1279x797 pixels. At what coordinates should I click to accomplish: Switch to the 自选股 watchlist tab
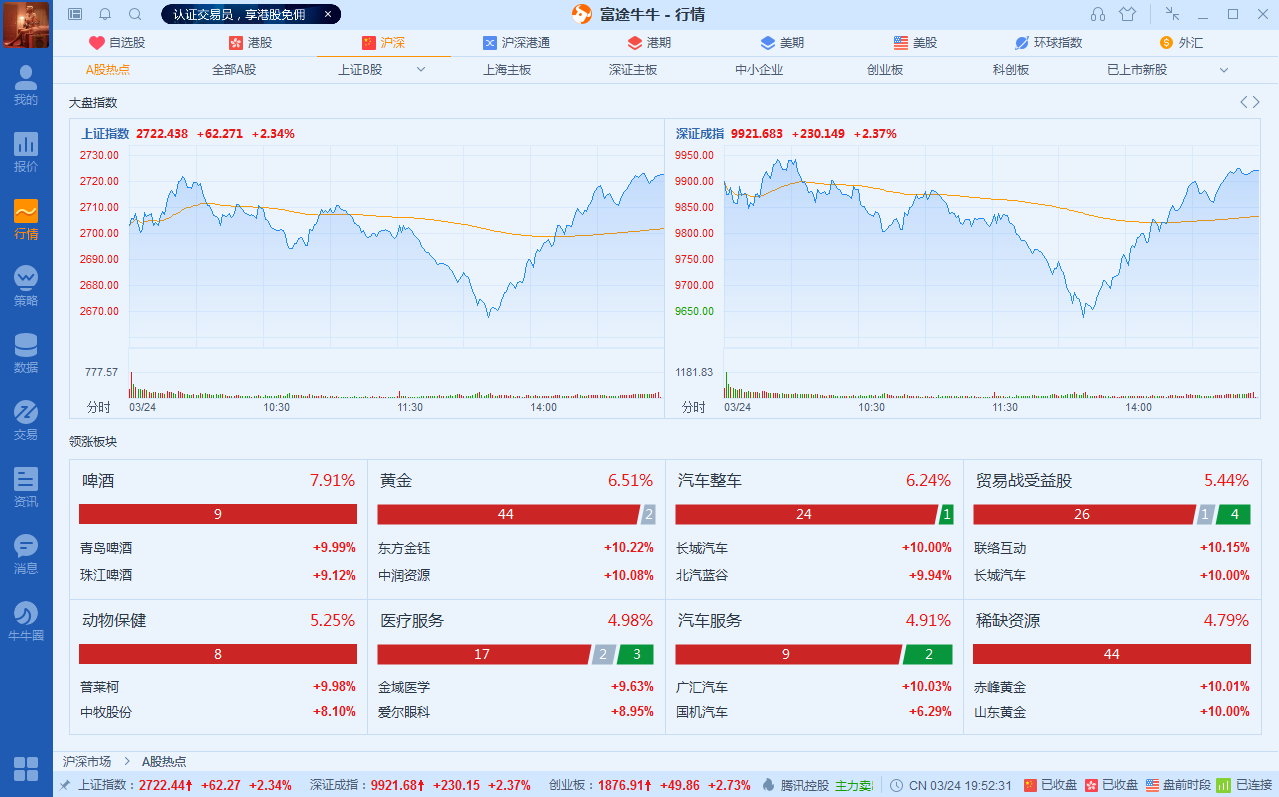[117, 43]
